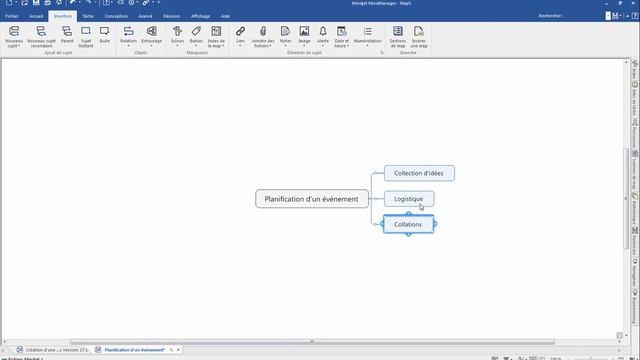Click Insérer une map
The height and width of the screenshot is (360, 640).
[x=418, y=37]
